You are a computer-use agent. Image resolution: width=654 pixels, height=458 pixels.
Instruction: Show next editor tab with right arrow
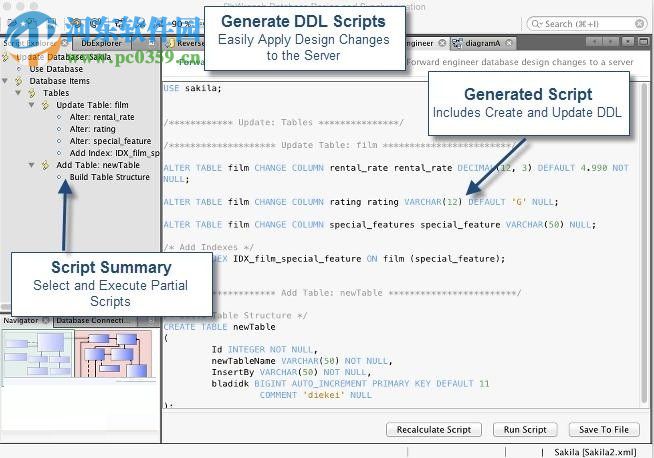point(611,42)
